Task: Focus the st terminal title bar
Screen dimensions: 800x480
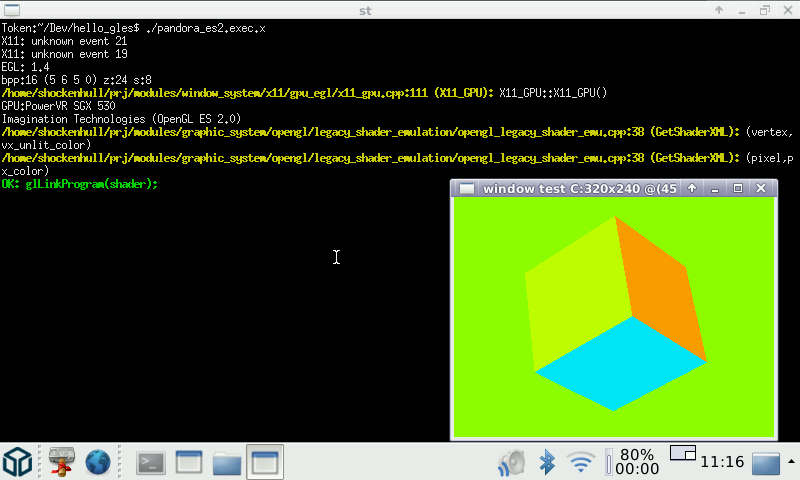Action: click(x=400, y=10)
